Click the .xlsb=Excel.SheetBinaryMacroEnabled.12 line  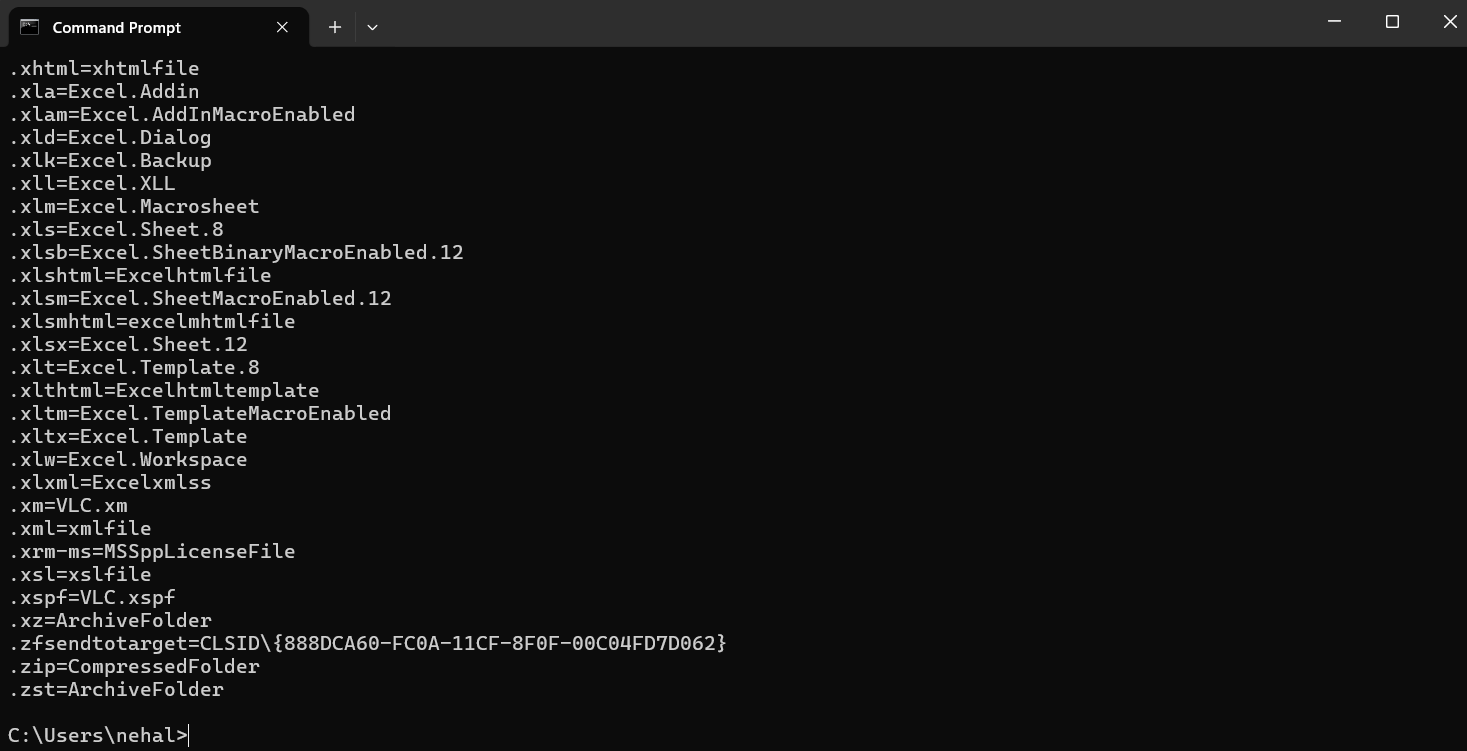[x=237, y=252]
